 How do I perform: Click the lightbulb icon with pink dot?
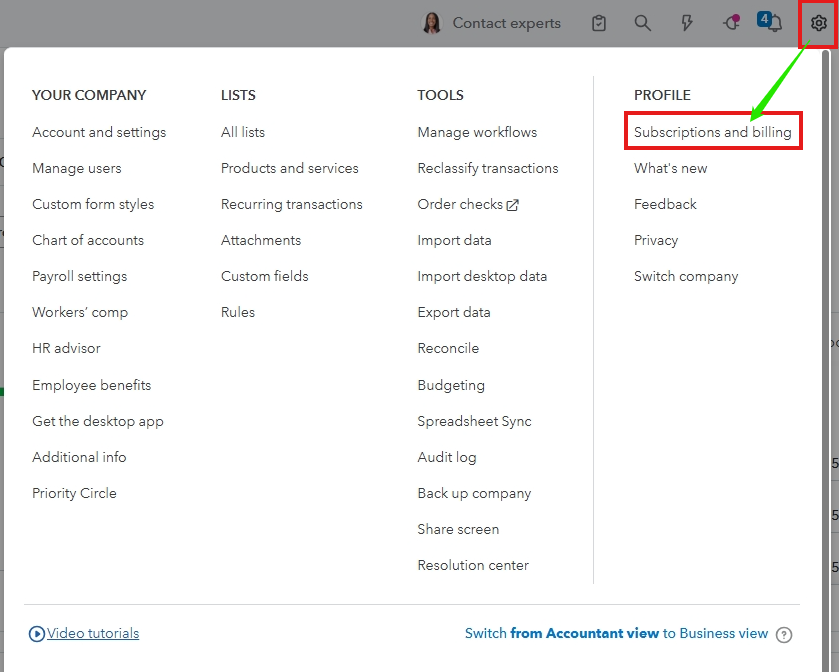point(731,23)
